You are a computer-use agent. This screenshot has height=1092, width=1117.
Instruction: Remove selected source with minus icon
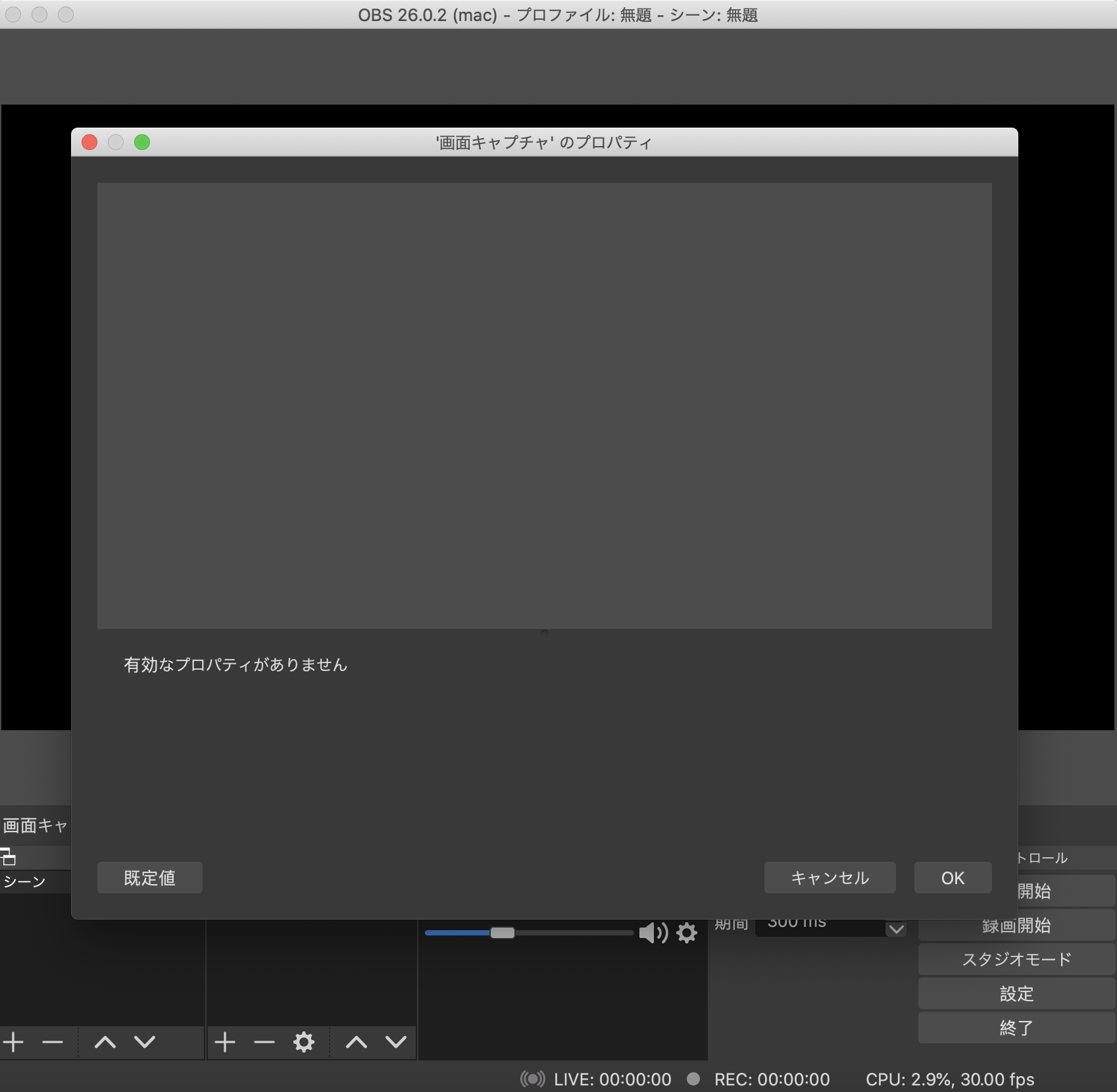264,1042
